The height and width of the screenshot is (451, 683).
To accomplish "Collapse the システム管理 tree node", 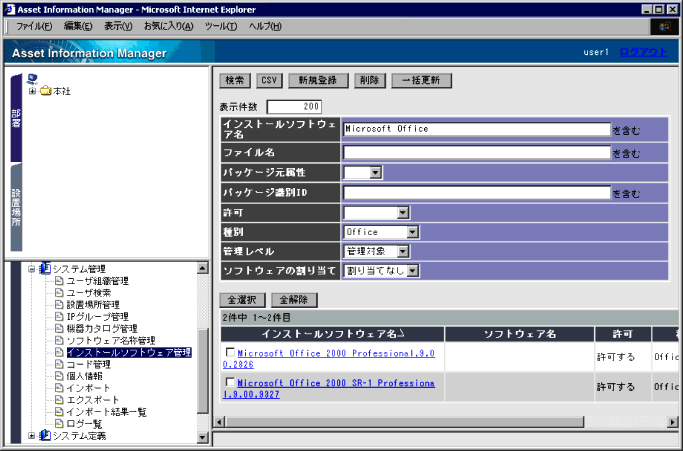I will [x=32, y=269].
